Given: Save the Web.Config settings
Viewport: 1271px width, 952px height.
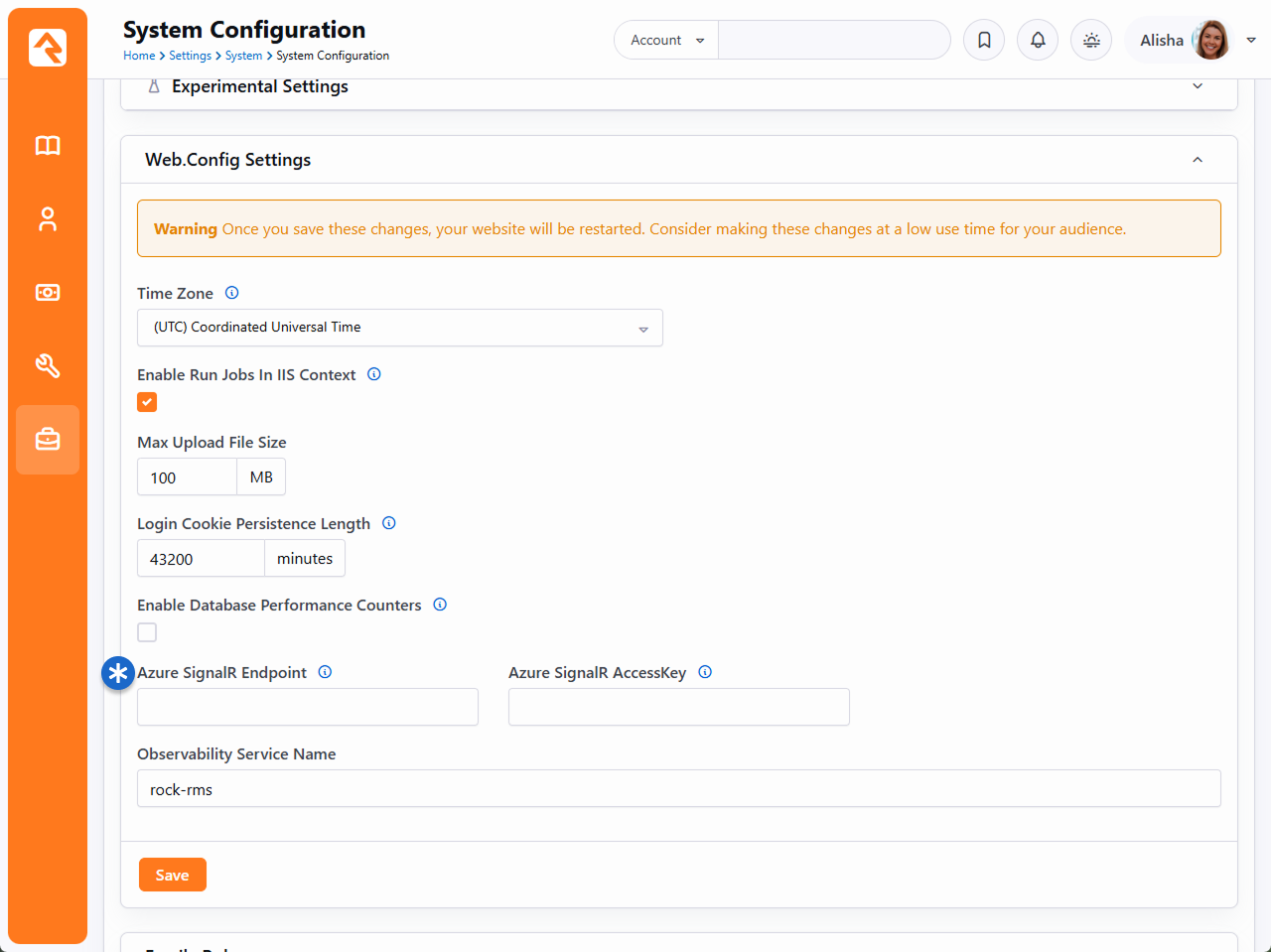Looking at the screenshot, I should tap(172, 875).
